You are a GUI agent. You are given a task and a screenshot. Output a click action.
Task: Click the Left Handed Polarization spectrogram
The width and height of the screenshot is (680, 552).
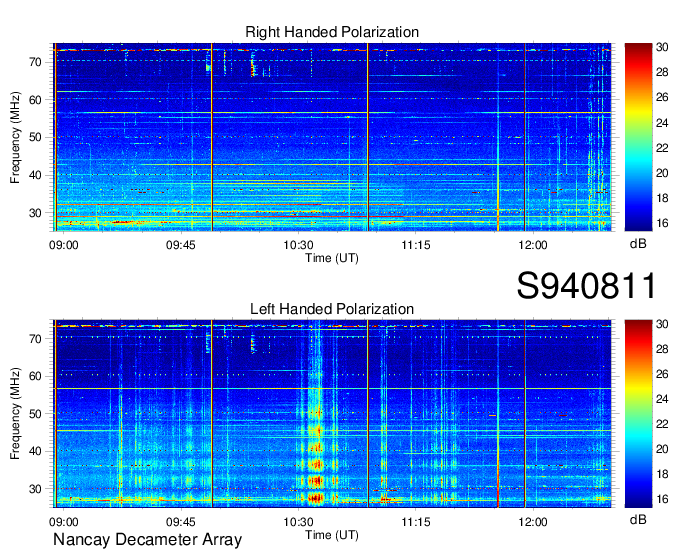pos(332,413)
